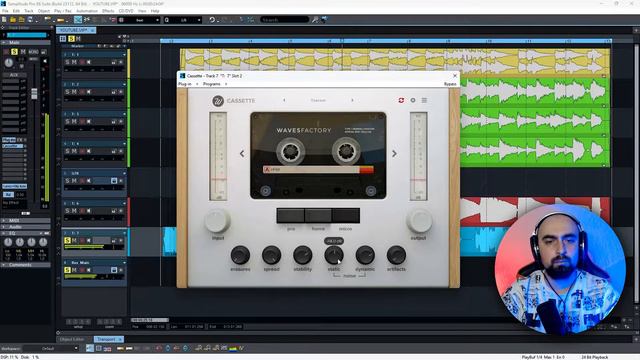Click the blue lock icon on Rev_Main track
The height and width of the screenshot is (360, 640).
pyautogui.click(x=114, y=270)
